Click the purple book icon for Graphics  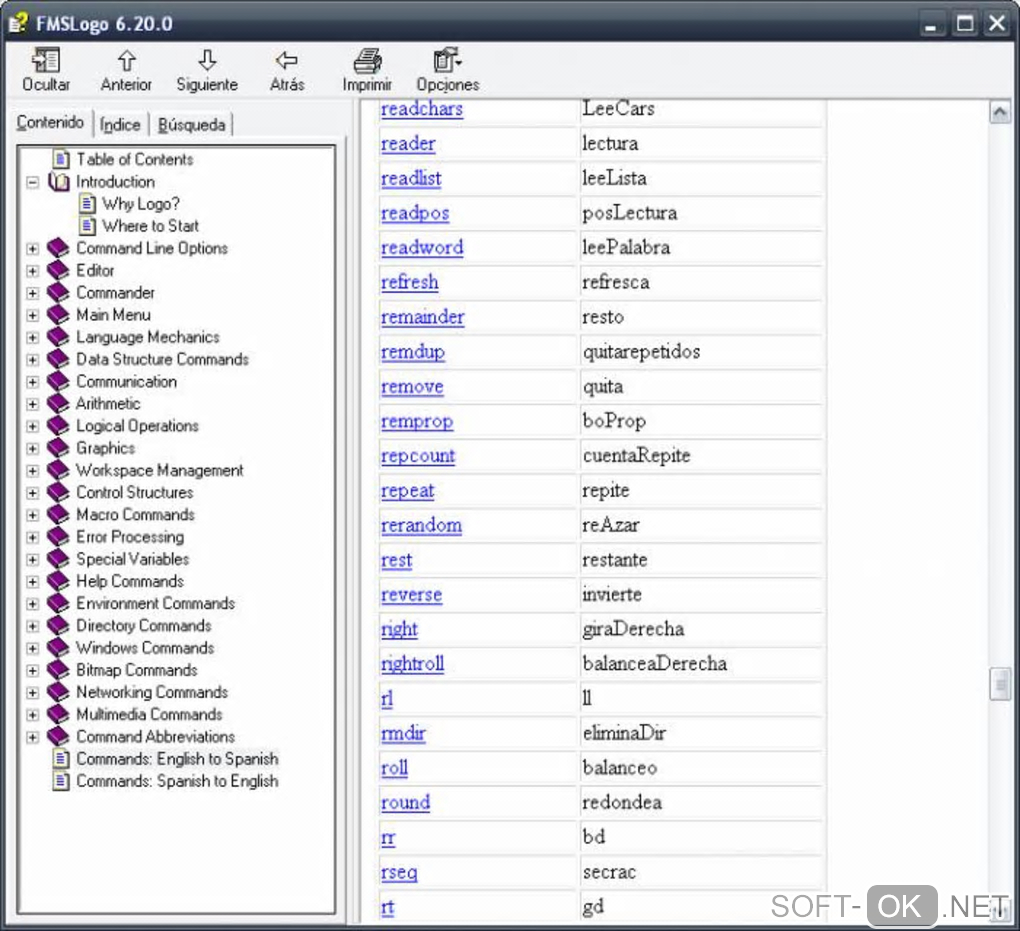click(59, 448)
